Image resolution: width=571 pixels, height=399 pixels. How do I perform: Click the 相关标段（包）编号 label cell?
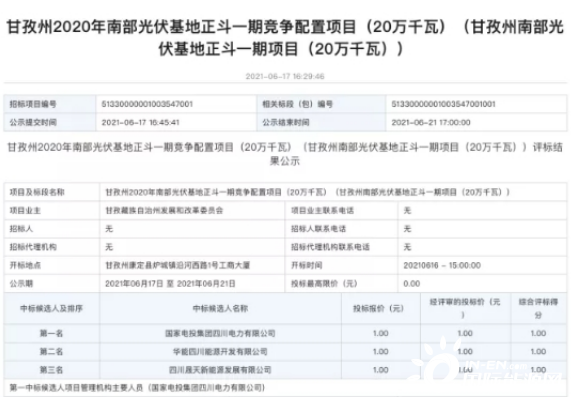[297, 104]
